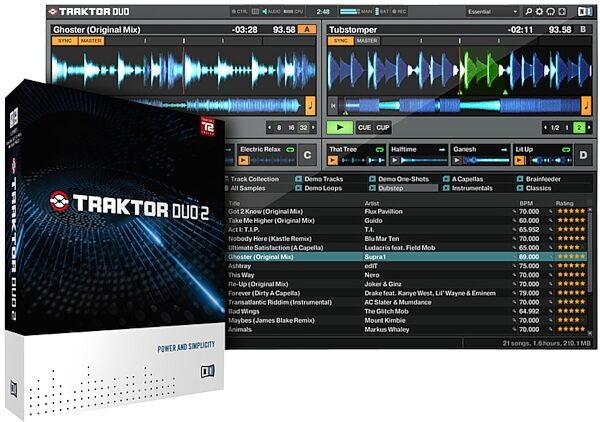The width and height of the screenshot is (600, 422).
Task: Select deck A letter button
Action: click(307, 29)
